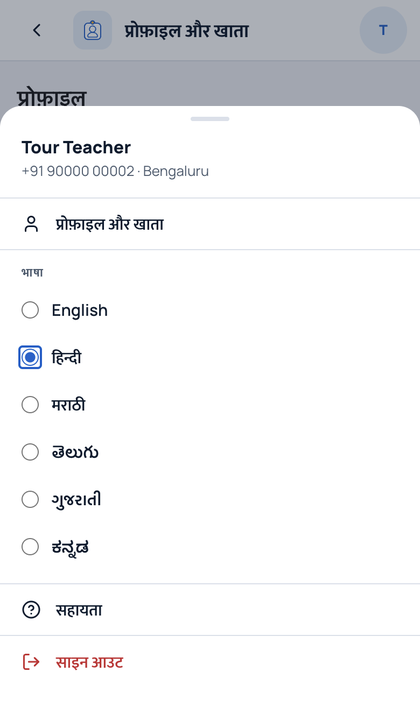Click the red sign-out arrow icon
The image size is (420, 707).
point(31,662)
